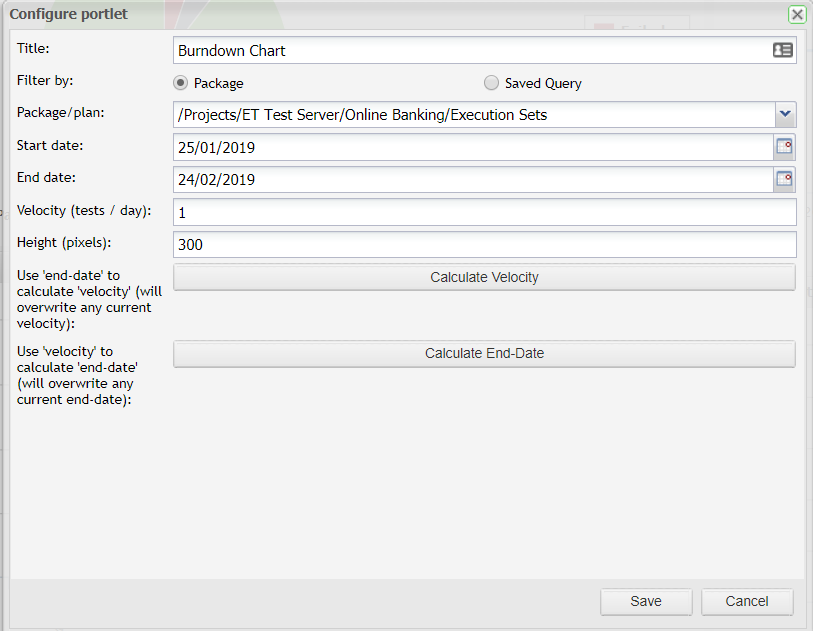Focus the End date text field
This screenshot has height=631, width=813.
(470, 180)
